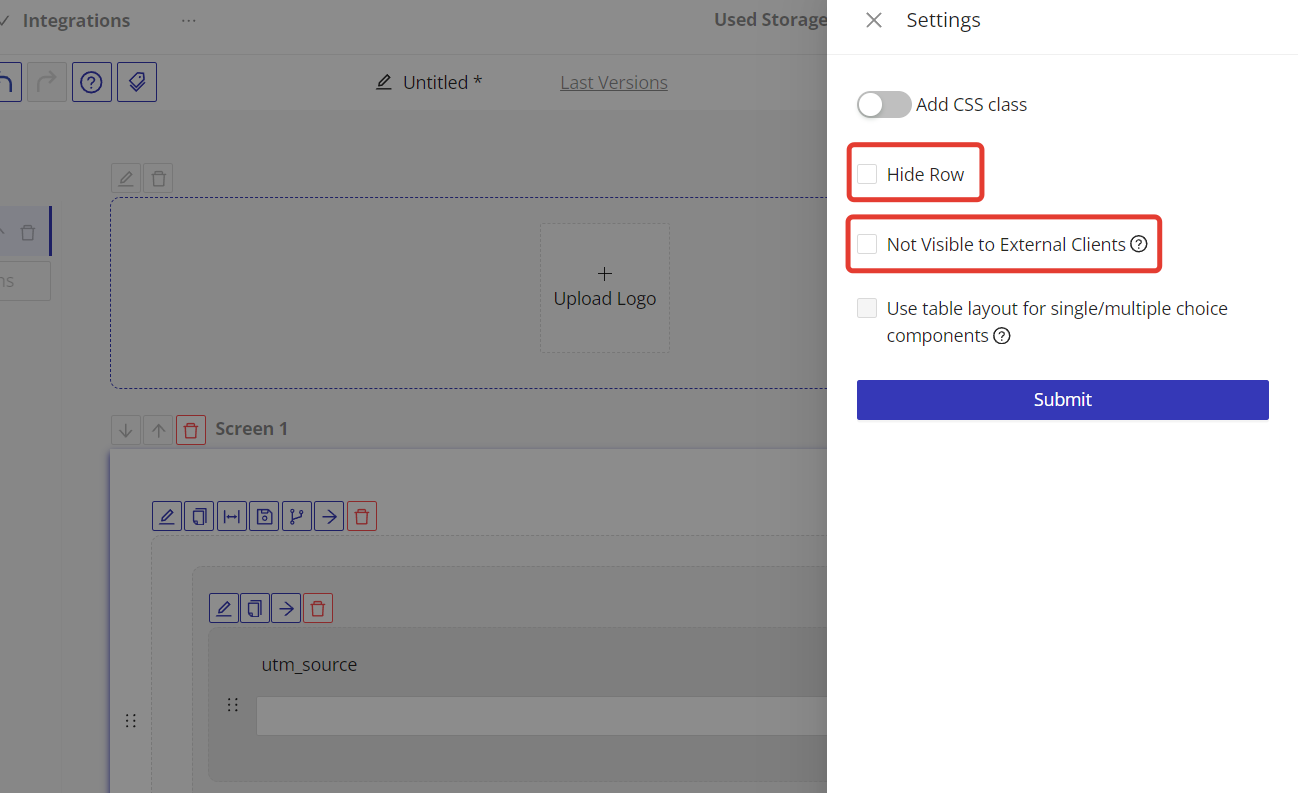This screenshot has height=793, width=1298.
Task: Move Screen 1 down with the arrow
Action: pyautogui.click(x=126, y=431)
